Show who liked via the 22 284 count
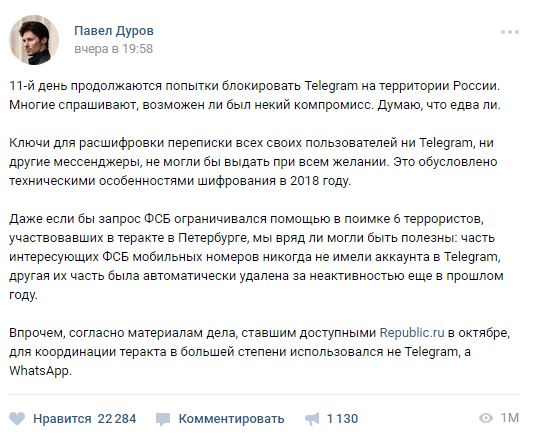This screenshot has width=537, height=440. pos(117,418)
